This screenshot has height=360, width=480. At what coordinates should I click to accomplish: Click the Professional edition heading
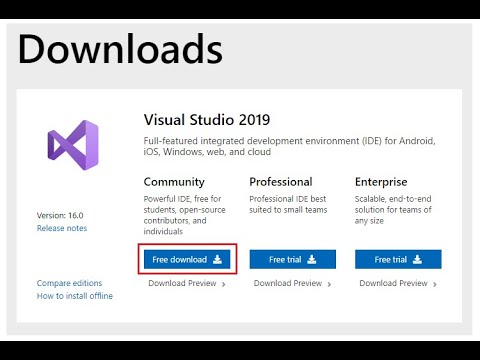point(281,182)
